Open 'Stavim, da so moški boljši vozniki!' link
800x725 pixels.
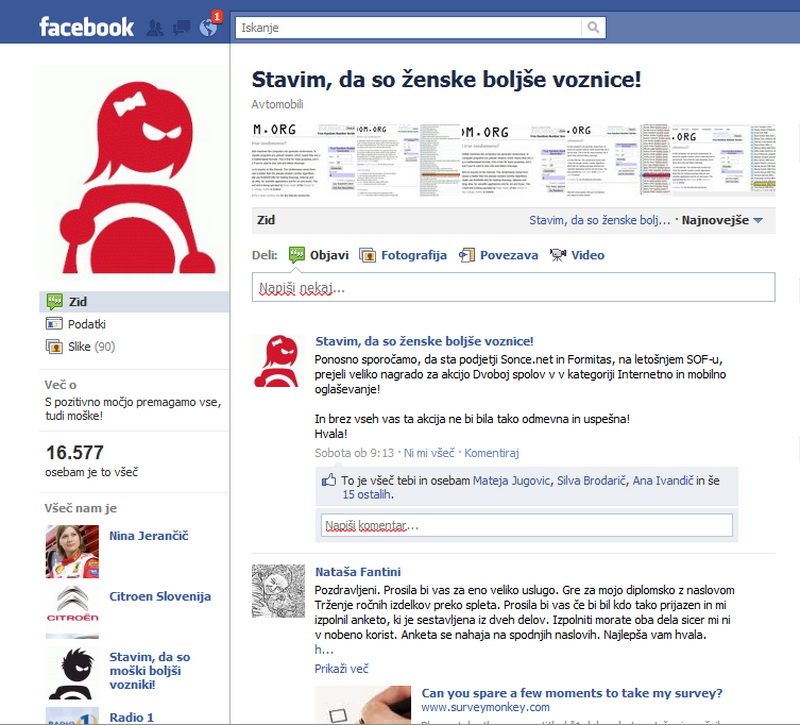click(x=149, y=670)
